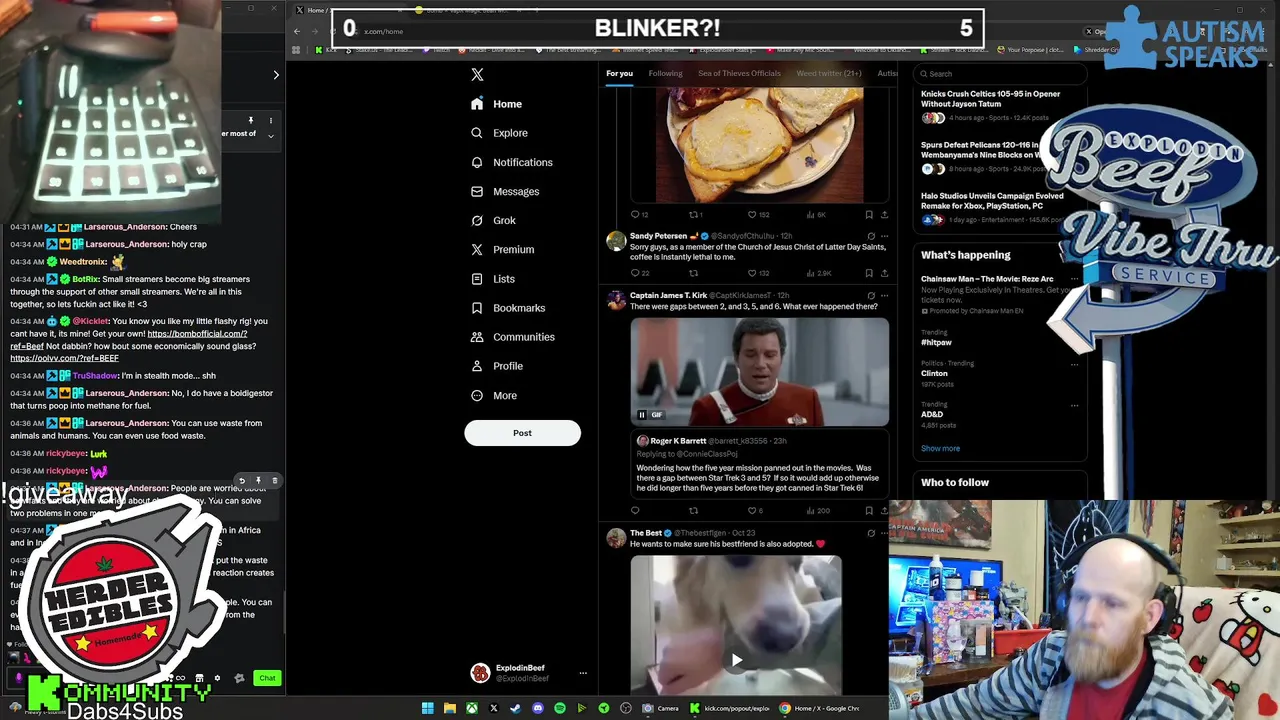Screen dimensions: 1280x720
Task: Open OBS Studio from the taskbar
Action: [x=626, y=708]
